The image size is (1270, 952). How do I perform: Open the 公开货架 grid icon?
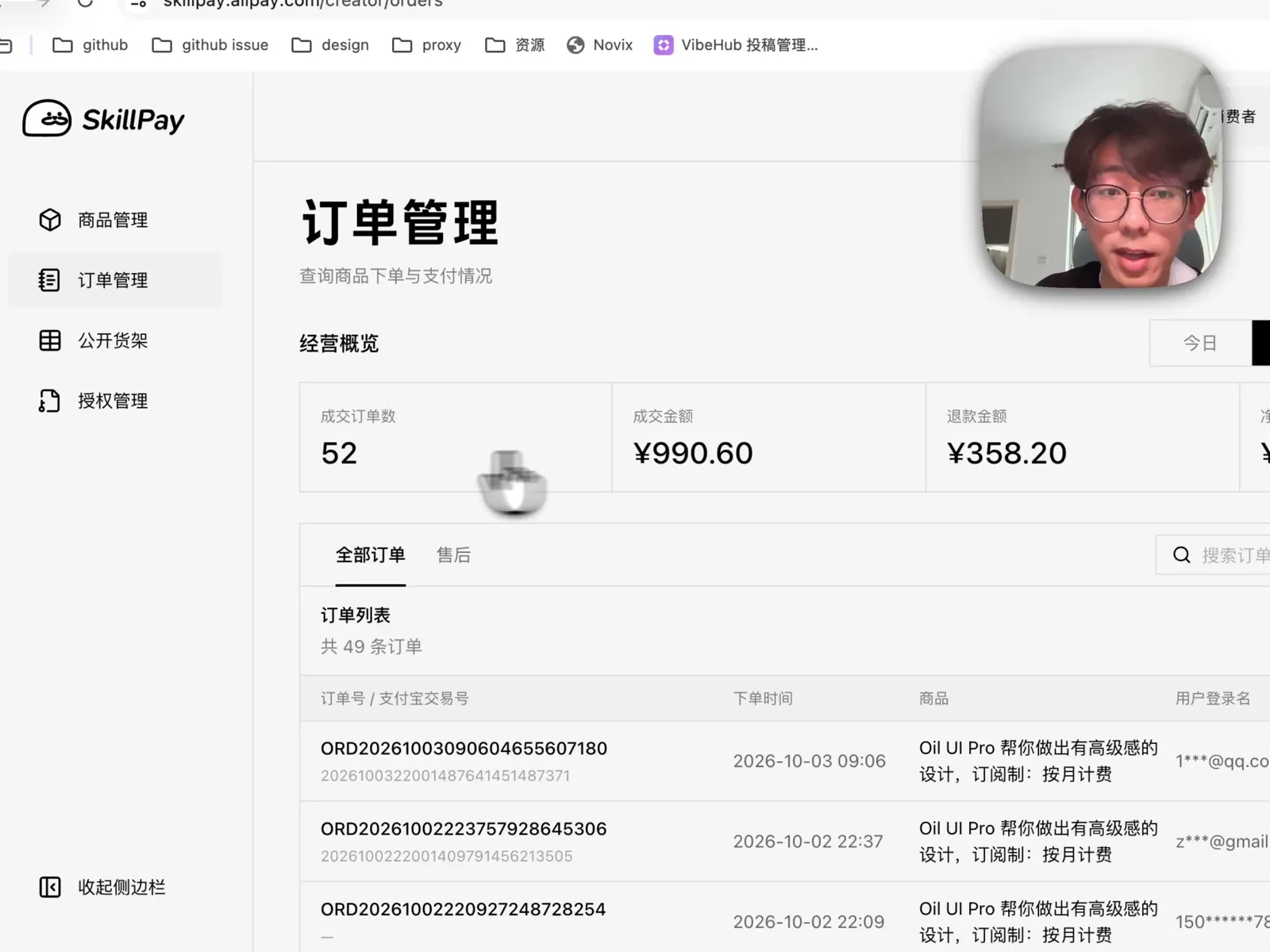coord(50,340)
